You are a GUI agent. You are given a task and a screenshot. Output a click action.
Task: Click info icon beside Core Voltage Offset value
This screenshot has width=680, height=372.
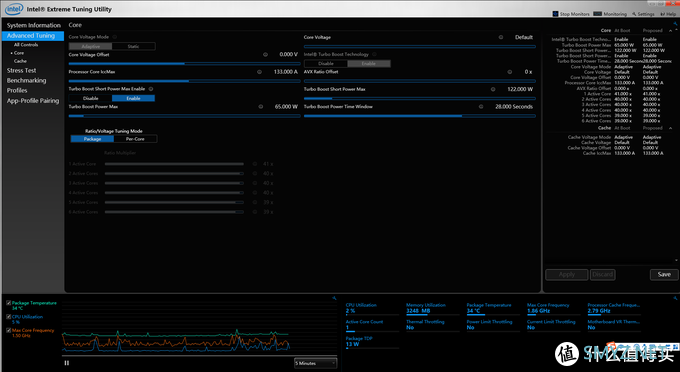pos(265,55)
